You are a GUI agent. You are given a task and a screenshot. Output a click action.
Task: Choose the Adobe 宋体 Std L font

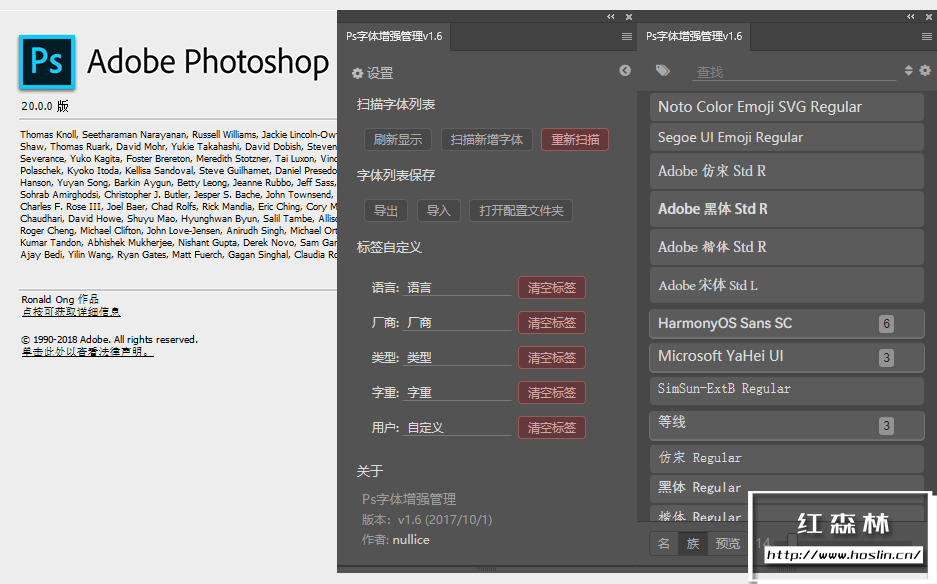click(x=786, y=286)
